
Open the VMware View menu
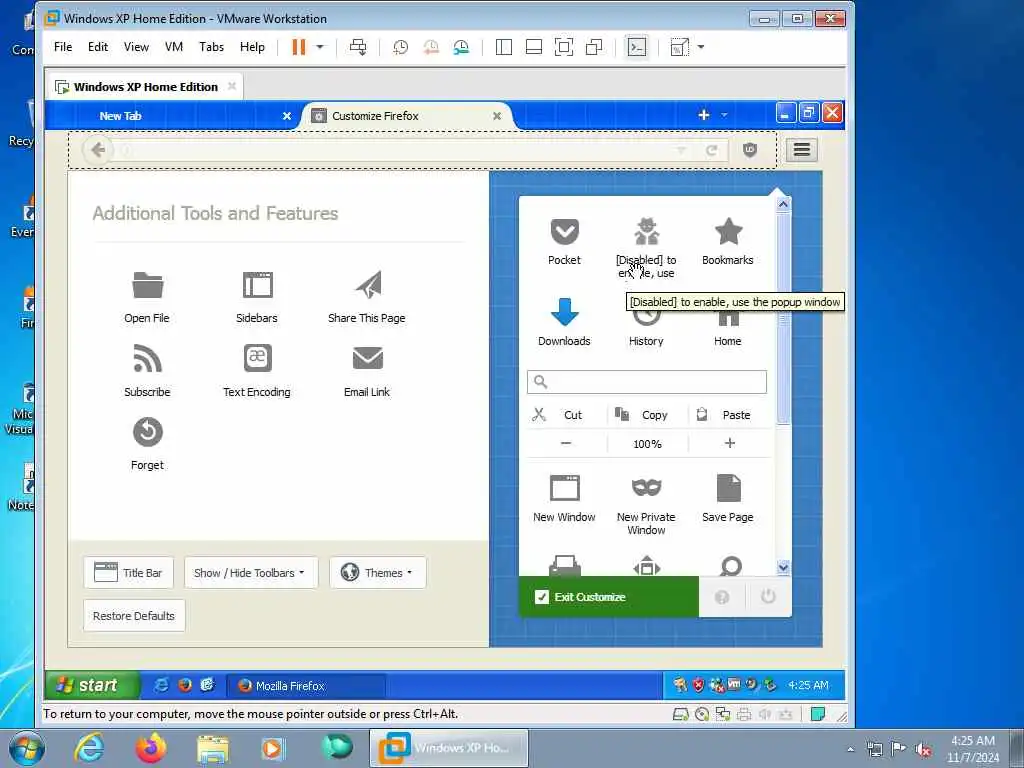click(x=136, y=47)
